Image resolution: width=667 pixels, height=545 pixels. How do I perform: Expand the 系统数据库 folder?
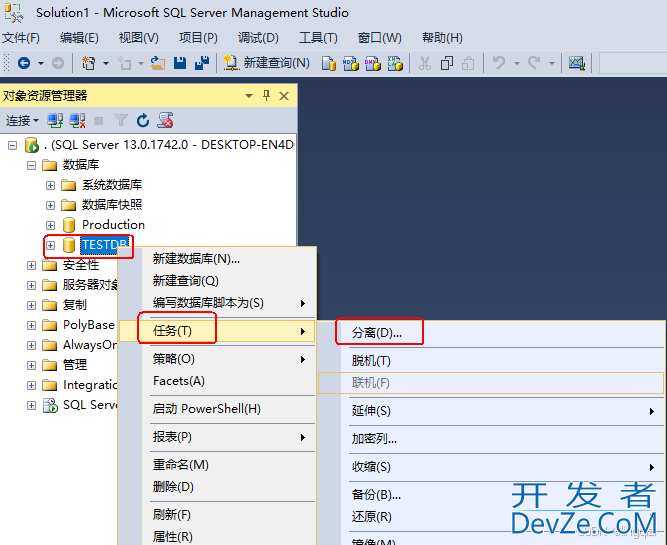(x=50, y=185)
